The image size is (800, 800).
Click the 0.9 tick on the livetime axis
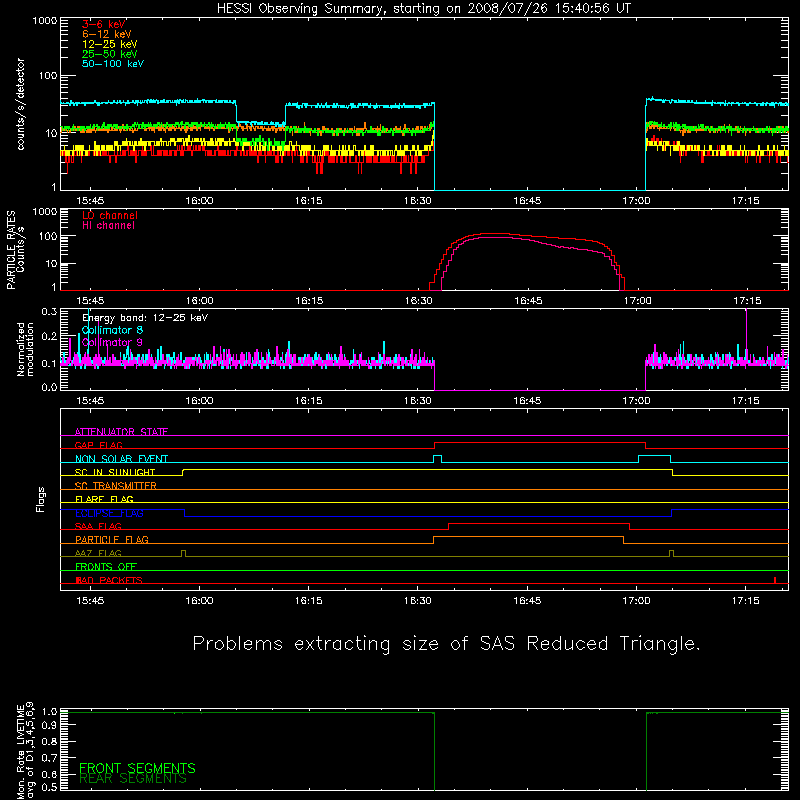click(49, 725)
